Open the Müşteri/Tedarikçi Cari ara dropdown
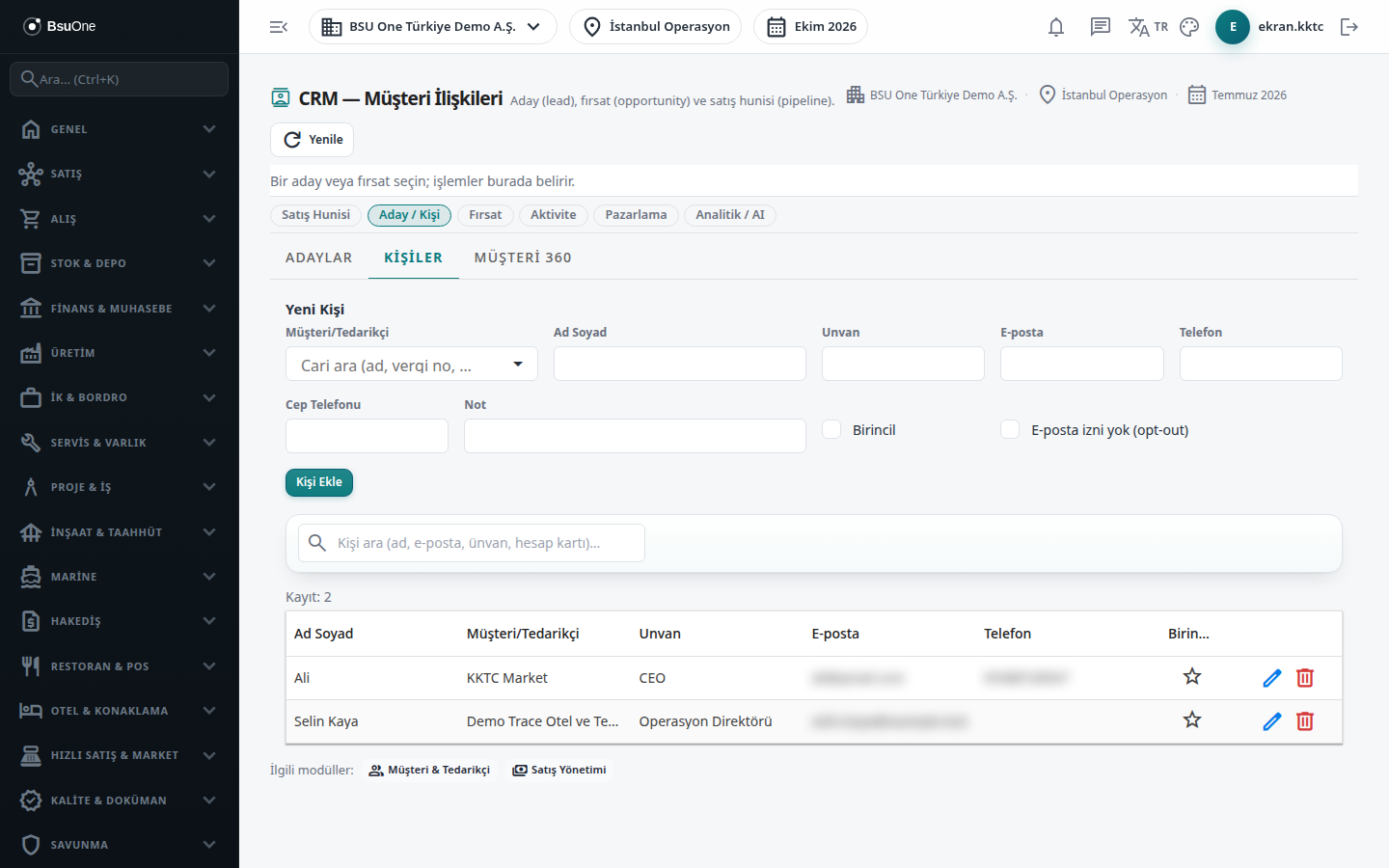 click(x=412, y=365)
